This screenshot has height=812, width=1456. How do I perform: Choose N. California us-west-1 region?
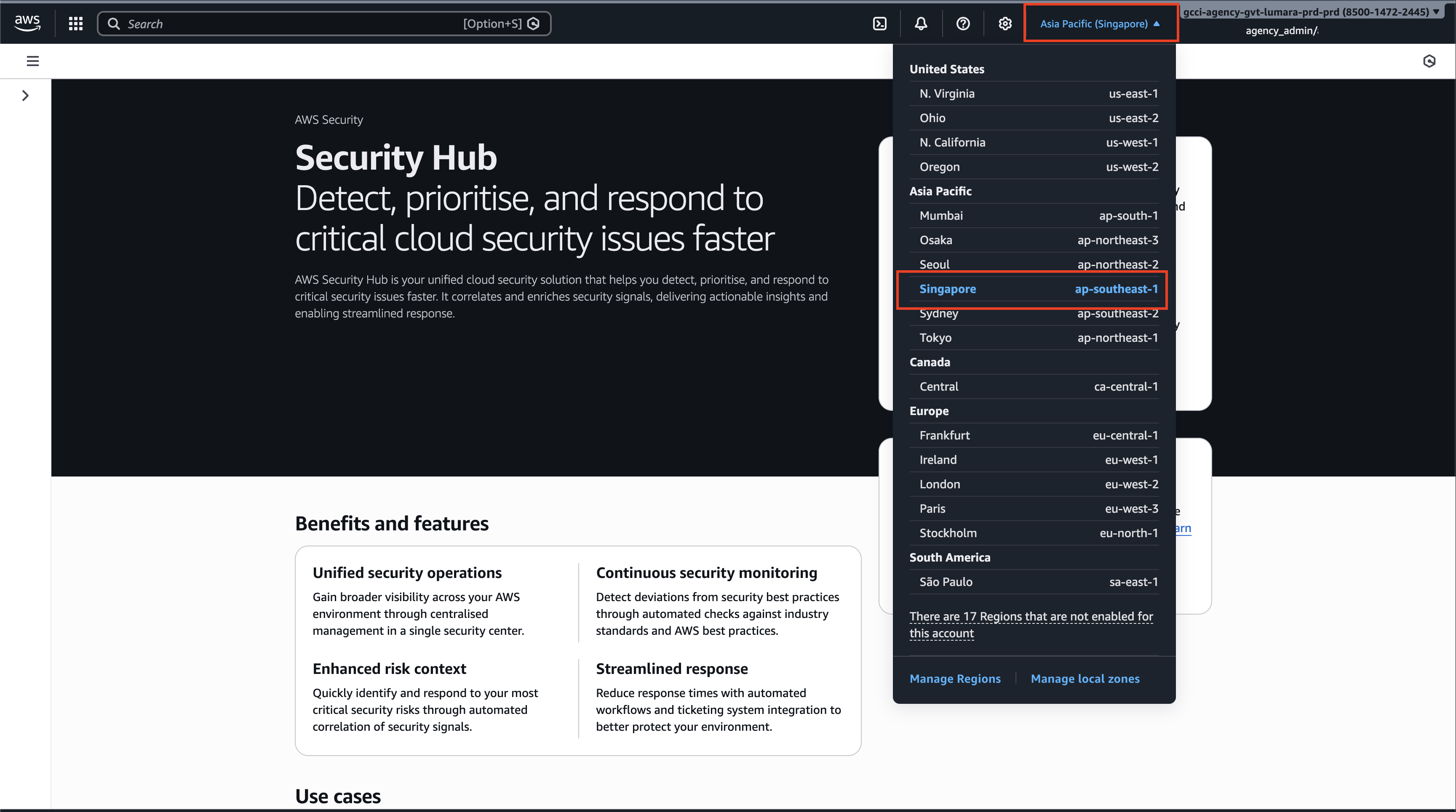tap(1034, 142)
